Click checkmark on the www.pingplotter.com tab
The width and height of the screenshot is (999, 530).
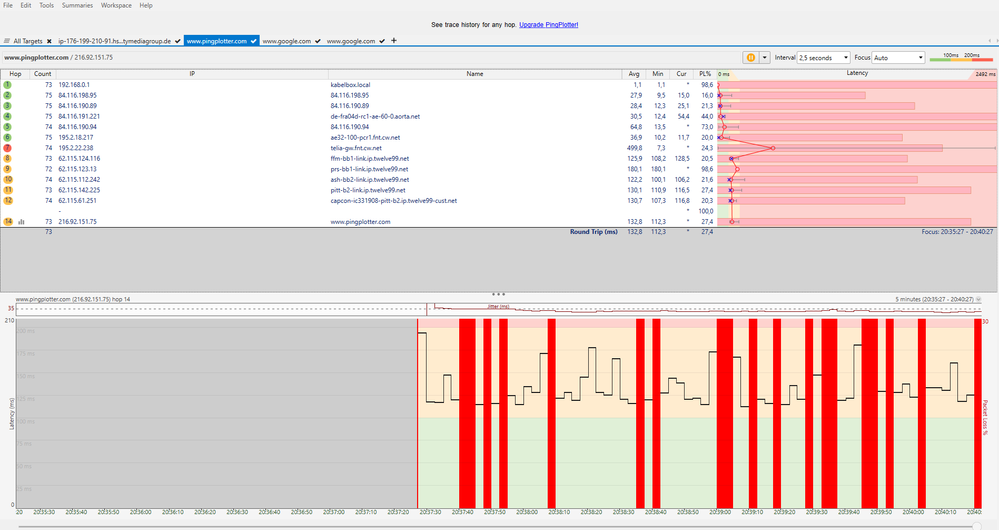click(253, 41)
